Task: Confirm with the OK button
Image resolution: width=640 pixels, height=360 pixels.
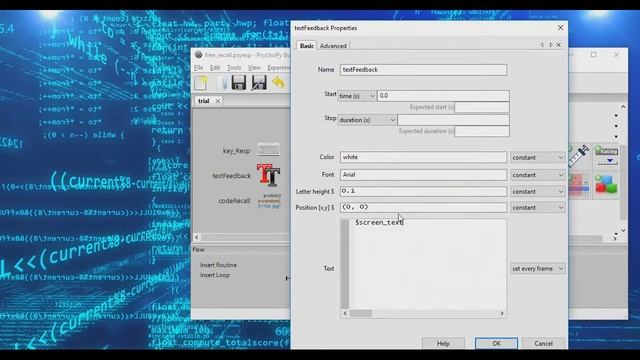Action: pos(496,343)
